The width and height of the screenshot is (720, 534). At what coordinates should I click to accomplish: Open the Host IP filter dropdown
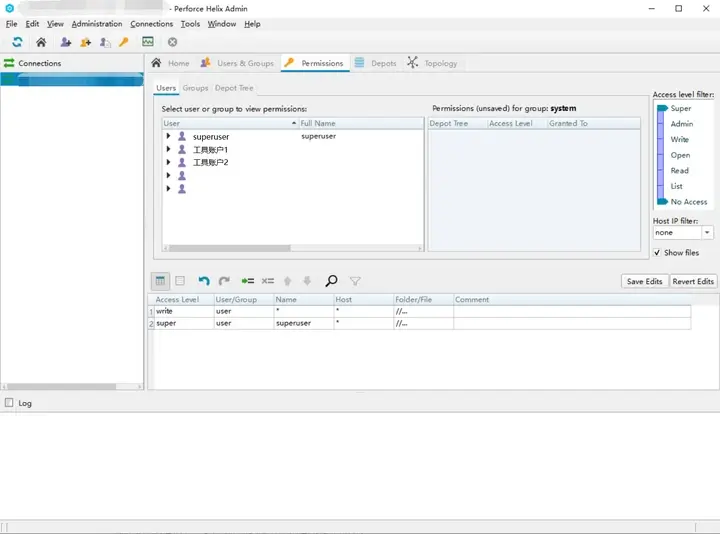click(x=707, y=232)
